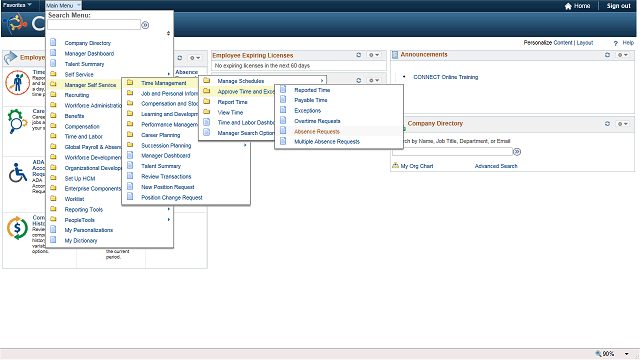Screen dimensions: 640x360
Task: Open Employee Expiring Licenses settings dropdown
Action: point(374,55)
